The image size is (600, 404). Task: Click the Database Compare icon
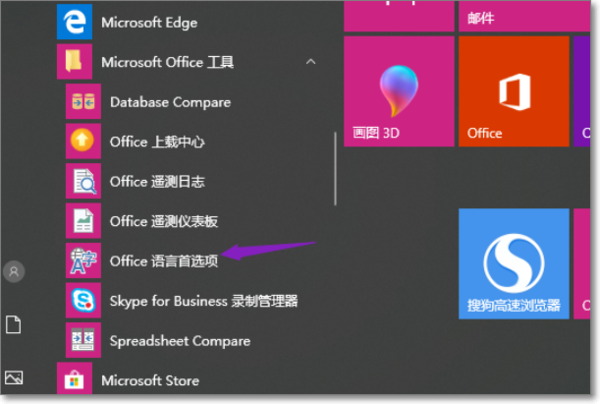81,102
